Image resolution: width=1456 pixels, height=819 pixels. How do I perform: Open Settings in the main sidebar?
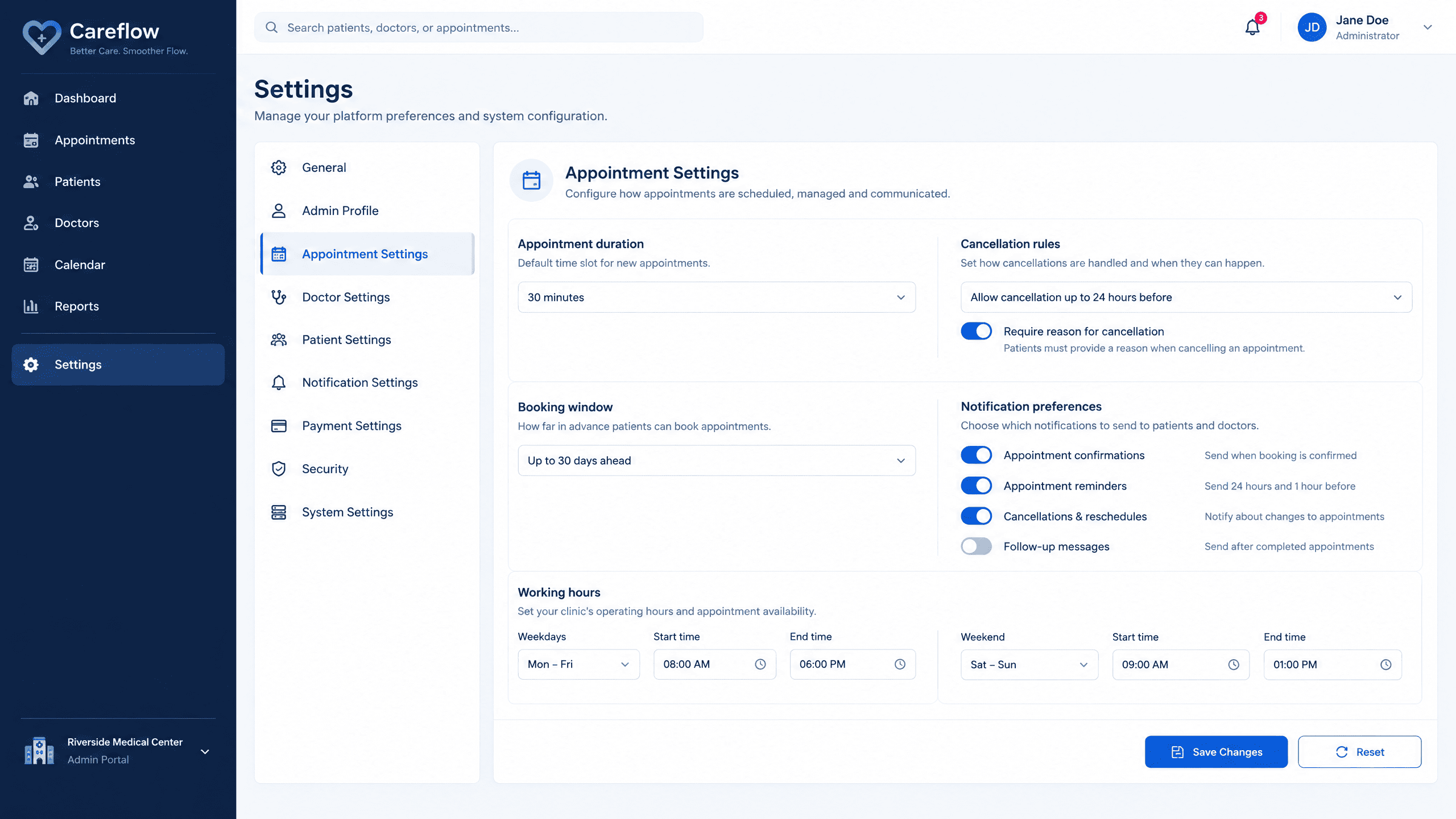click(x=118, y=365)
